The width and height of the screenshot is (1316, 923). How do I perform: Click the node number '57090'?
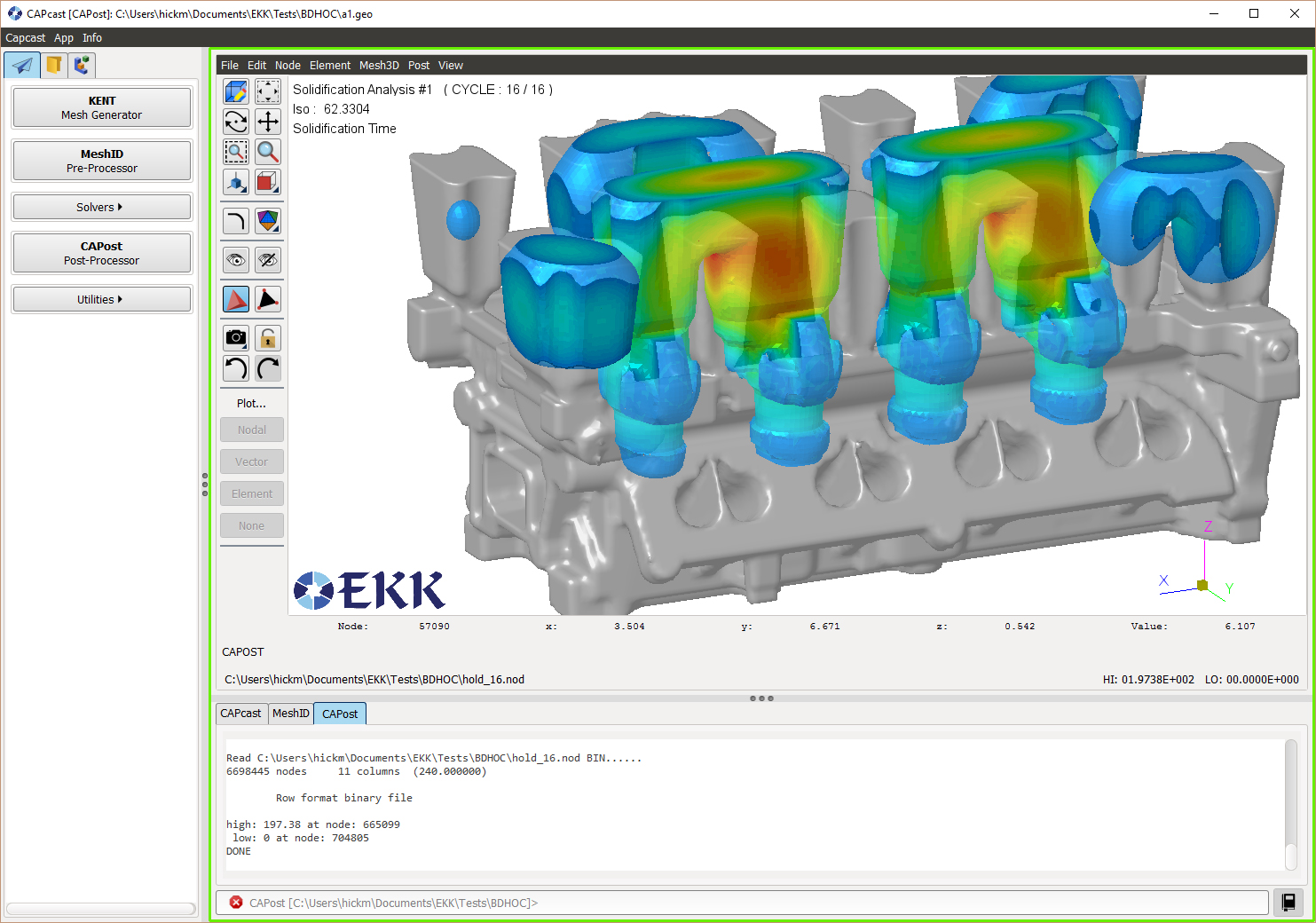click(434, 627)
